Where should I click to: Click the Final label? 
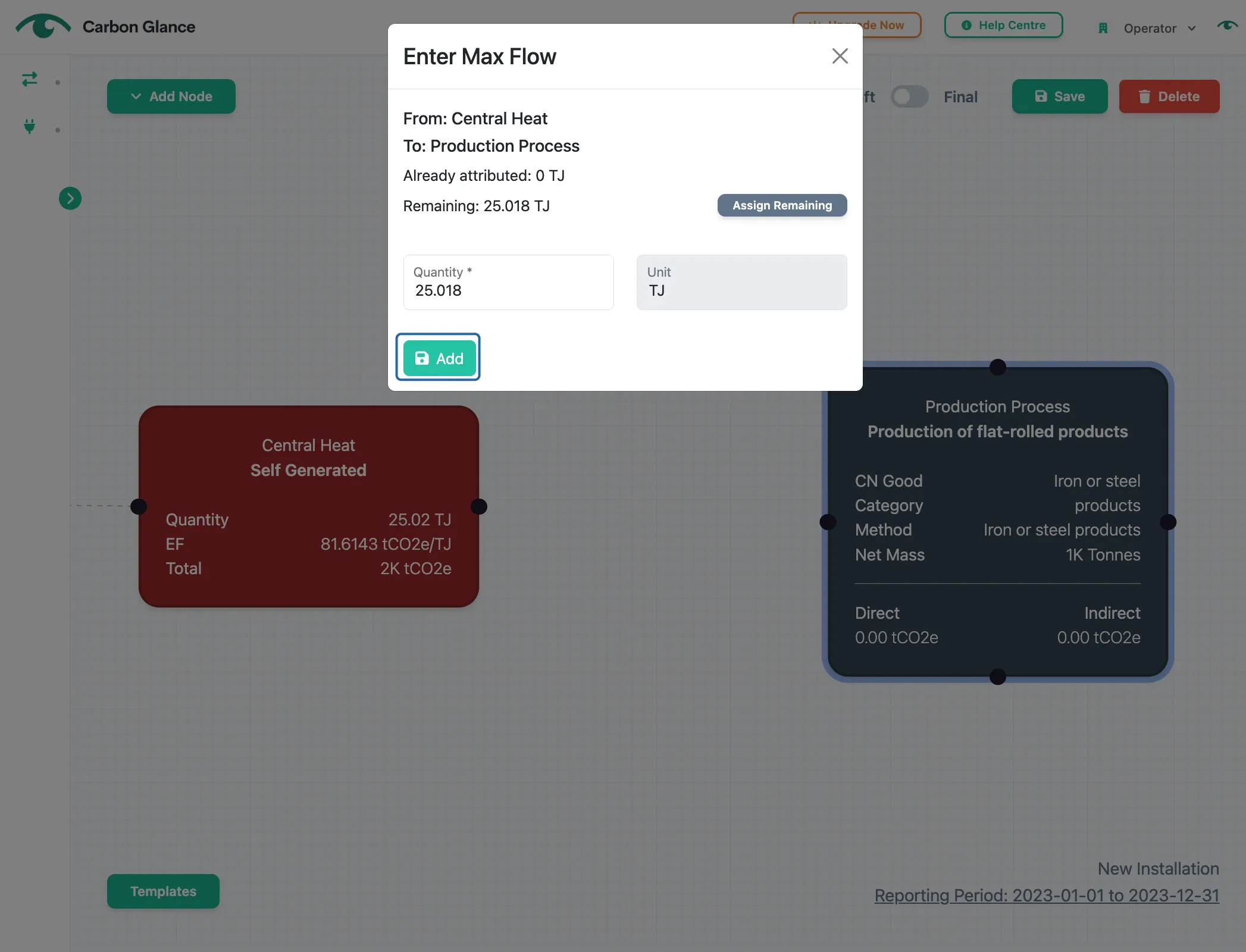[x=960, y=96]
